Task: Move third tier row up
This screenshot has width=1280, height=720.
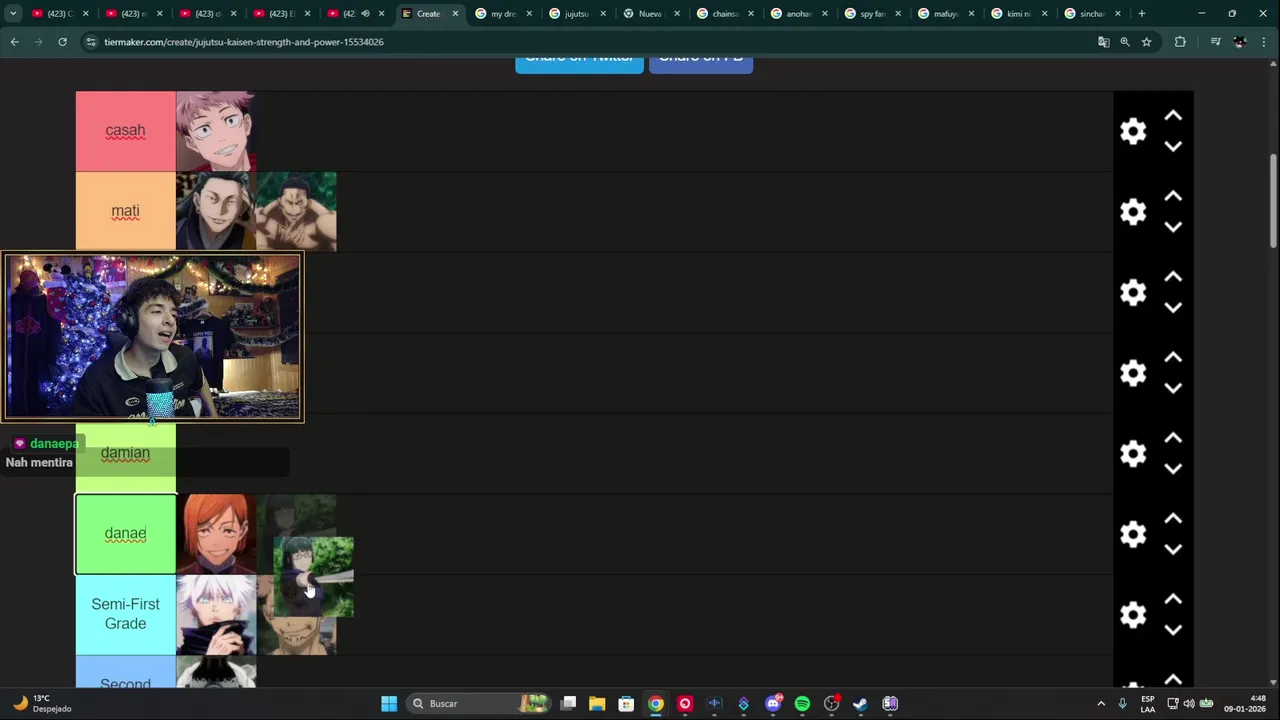Action: coord(1173,277)
